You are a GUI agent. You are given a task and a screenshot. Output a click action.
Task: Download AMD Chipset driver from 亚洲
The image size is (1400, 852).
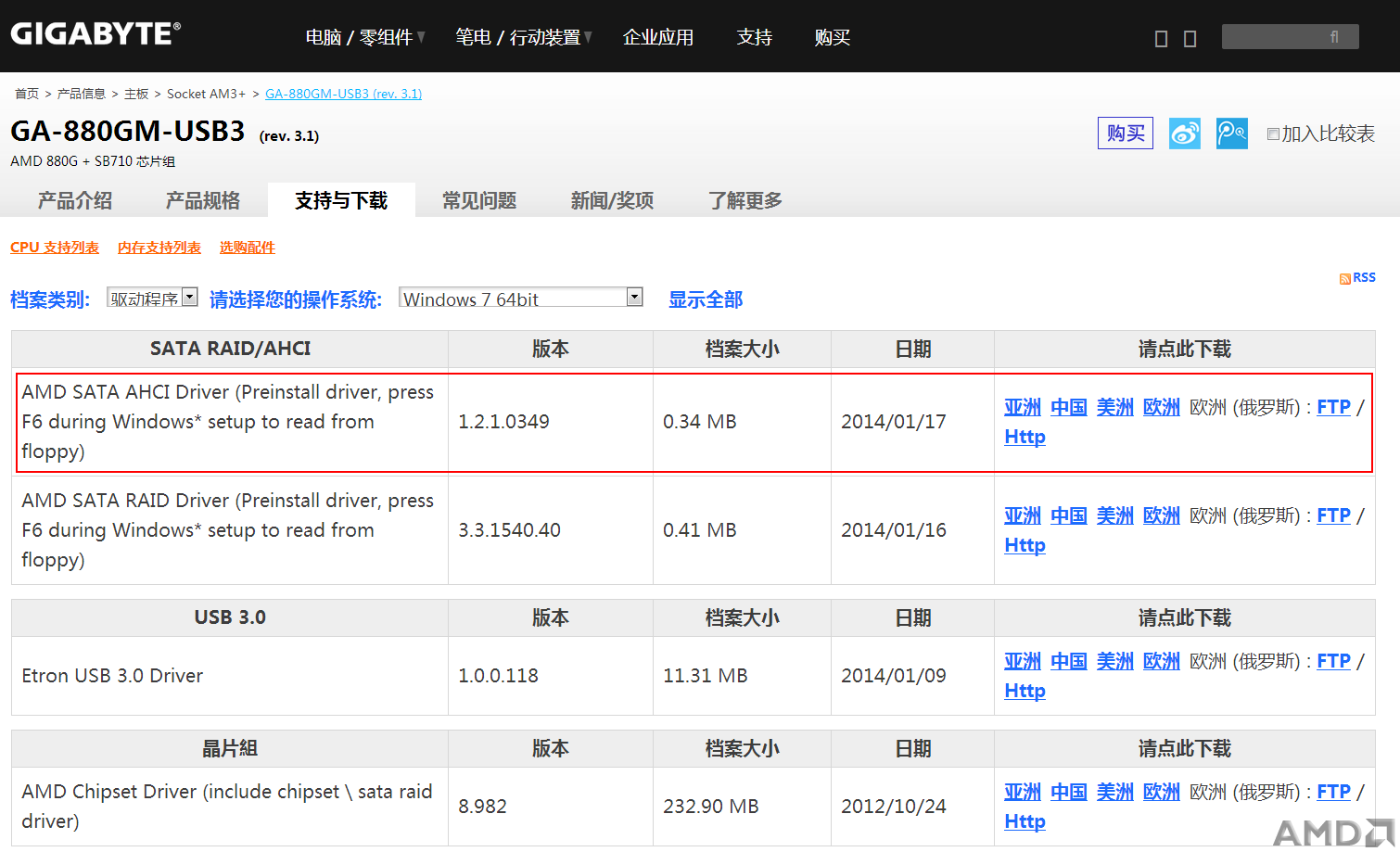point(1023,792)
